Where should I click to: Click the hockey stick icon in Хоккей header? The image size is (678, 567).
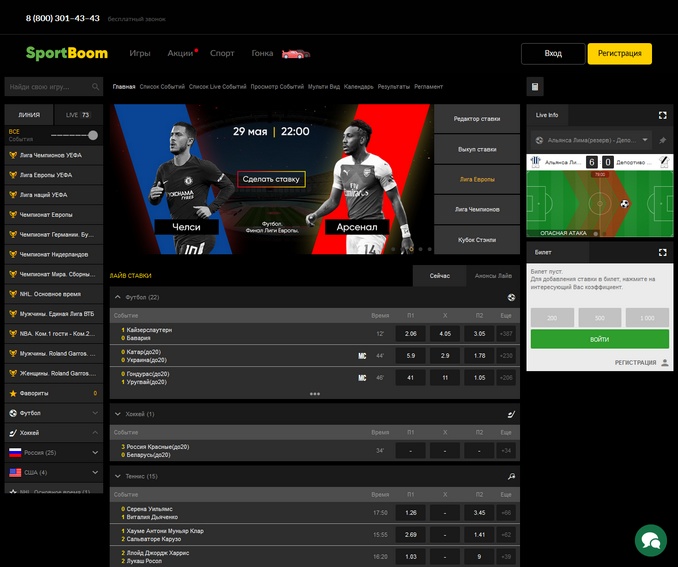511,414
